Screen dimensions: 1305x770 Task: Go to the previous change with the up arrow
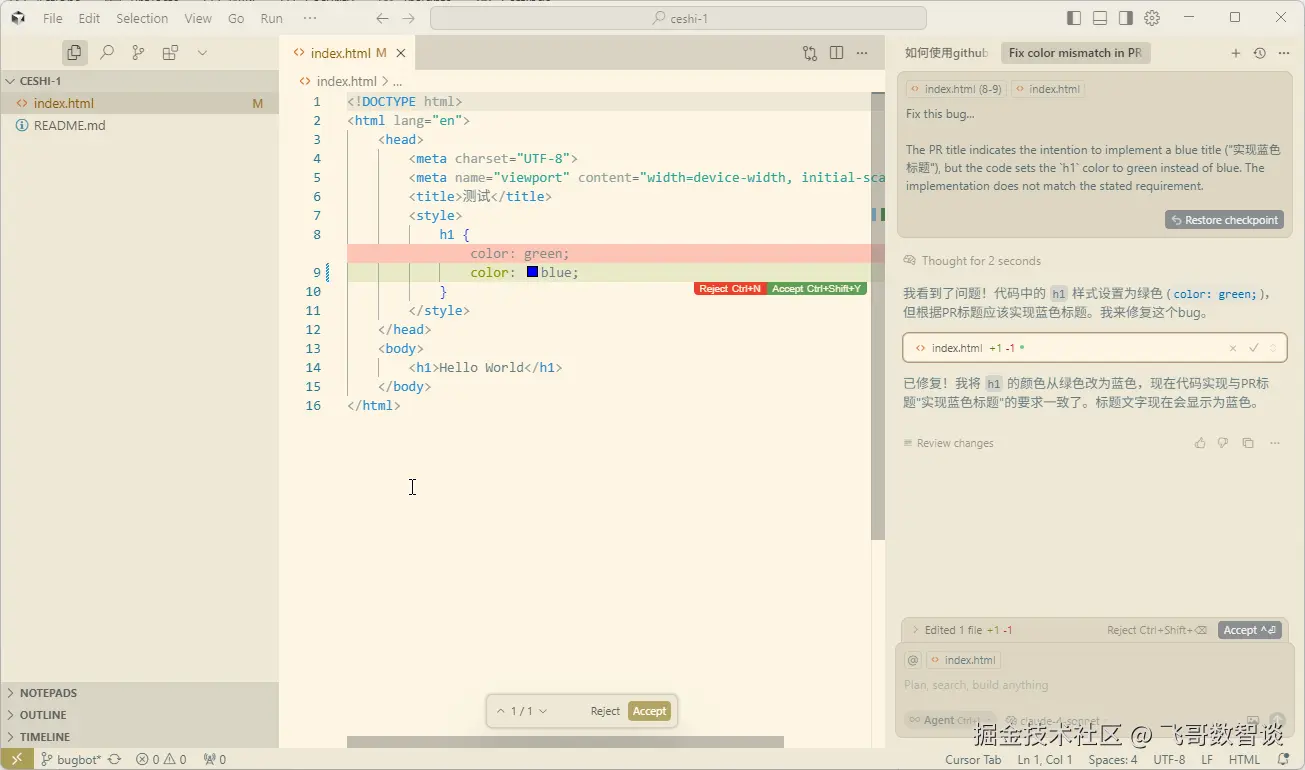501,711
